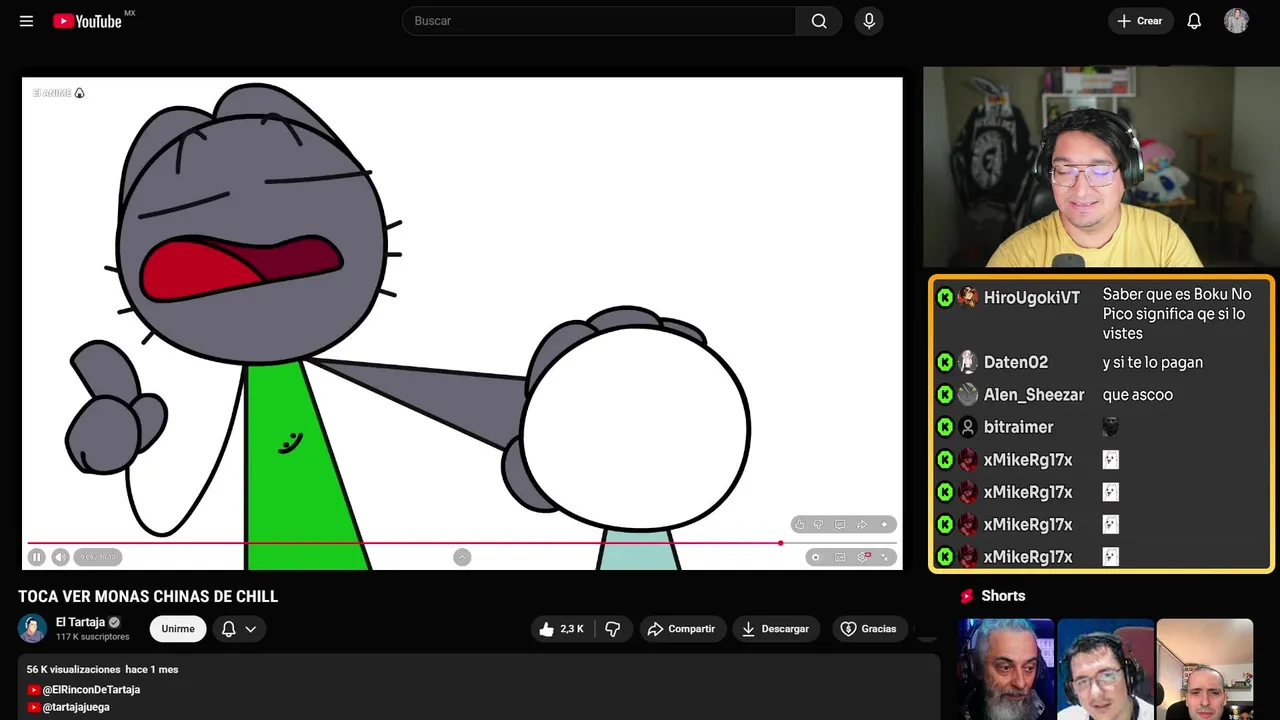
Task: Click the Gracias thanks button
Action: click(x=868, y=629)
